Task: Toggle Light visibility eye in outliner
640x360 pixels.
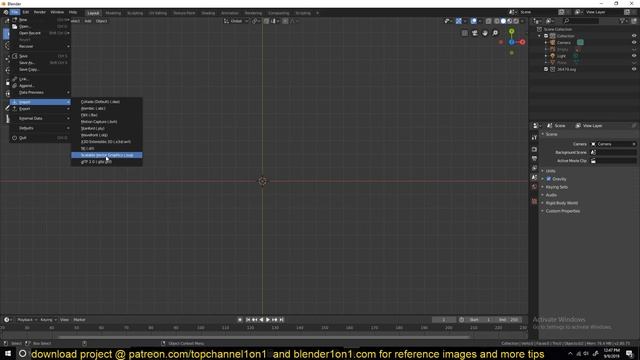Action: [634, 56]
